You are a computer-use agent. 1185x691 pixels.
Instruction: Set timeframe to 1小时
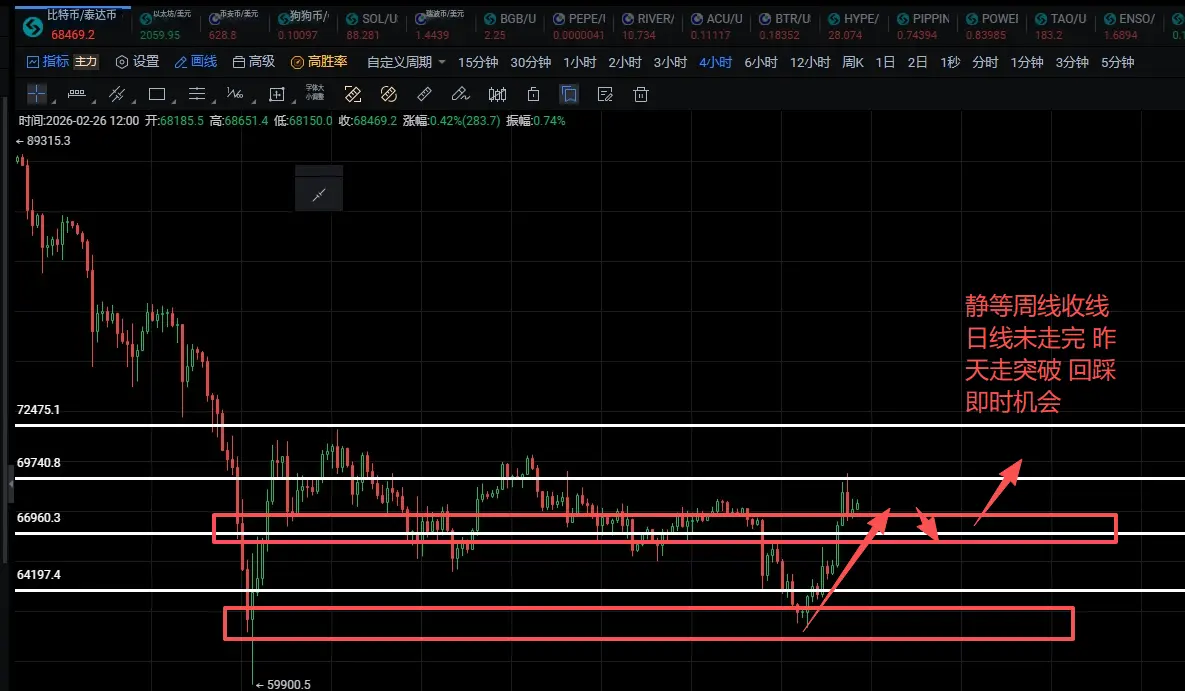[580, 62]
